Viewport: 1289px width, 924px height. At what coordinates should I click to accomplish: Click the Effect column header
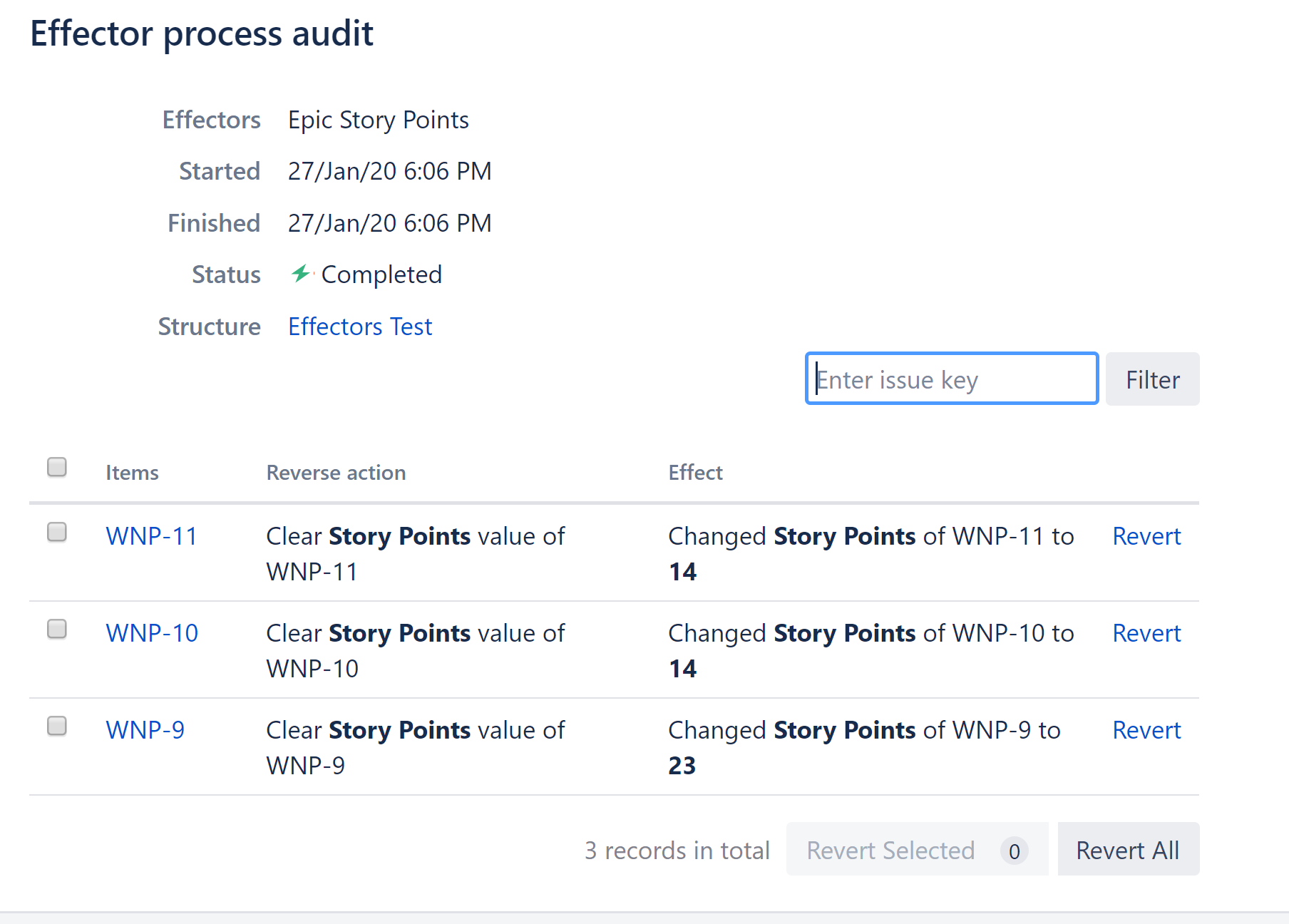point(695,473)
